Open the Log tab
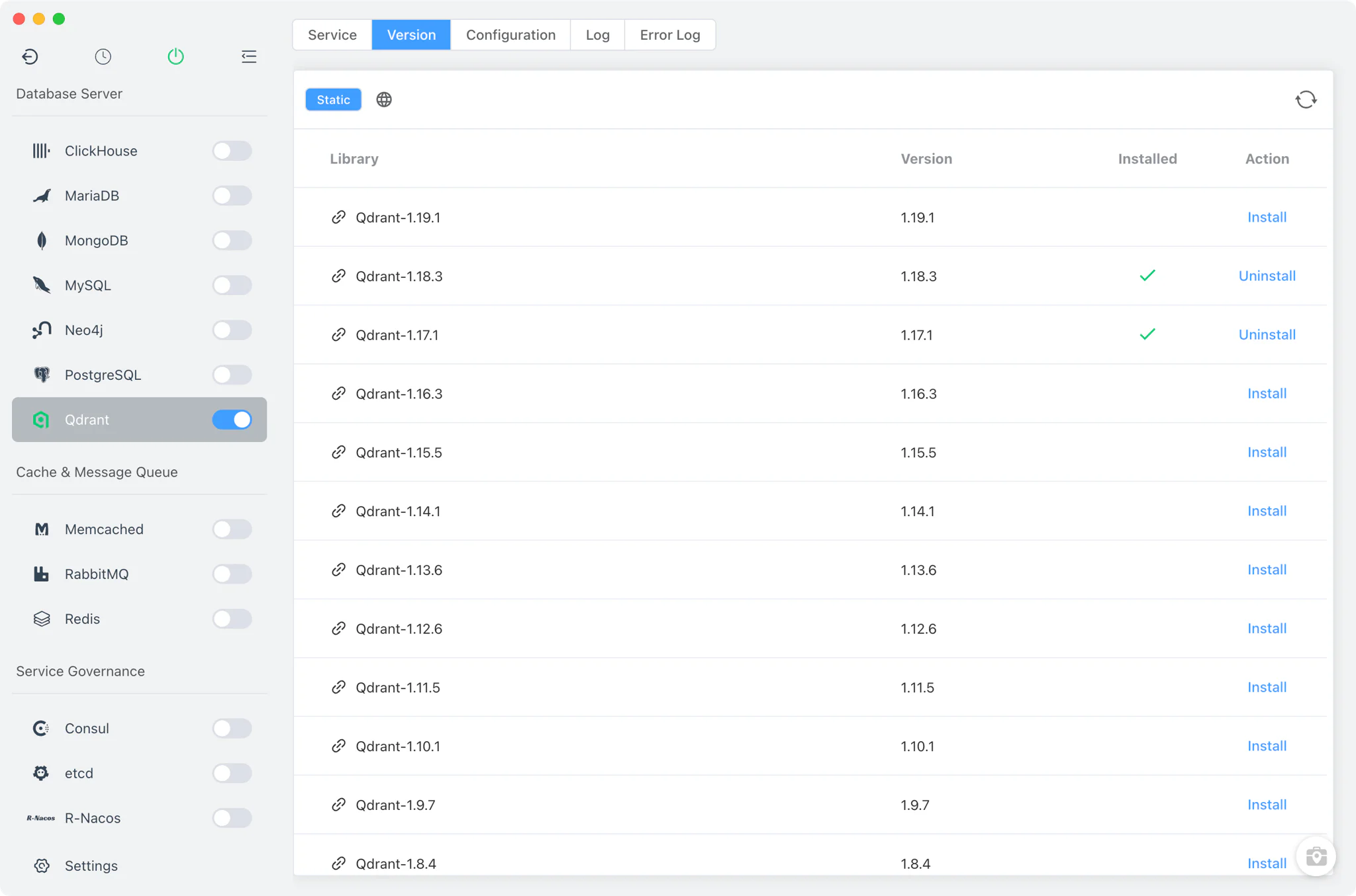 click(597, 34)
